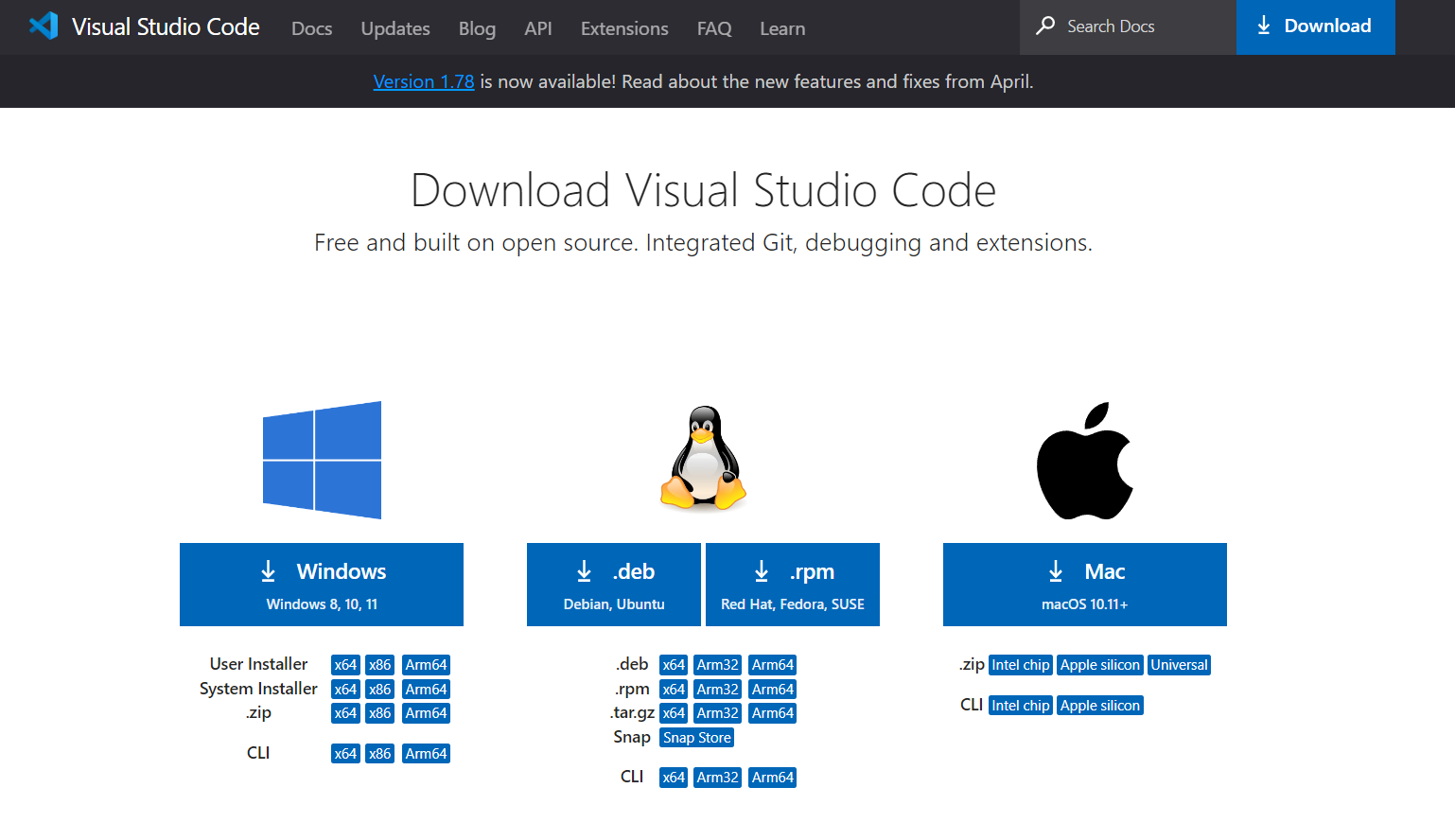Click the Visual Studio Code title text
1455x840 pixels.
pyautogui.click(x=166, y=26)
